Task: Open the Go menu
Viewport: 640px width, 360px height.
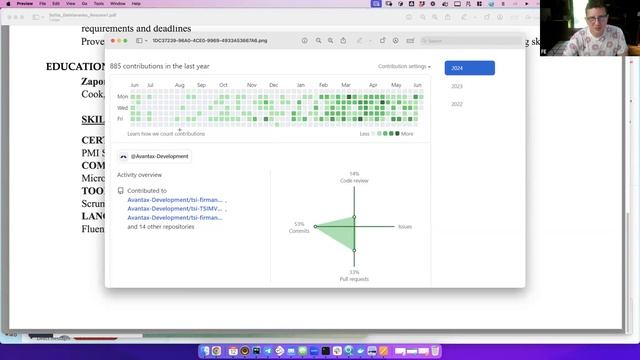Action: tap(84, 4)
